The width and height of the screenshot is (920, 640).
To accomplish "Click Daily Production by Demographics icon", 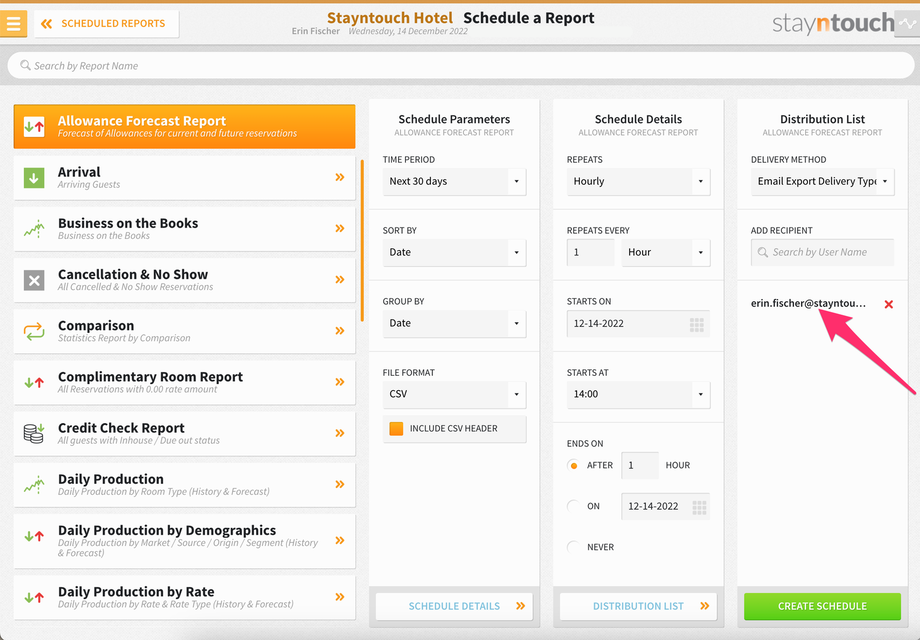I will (34, 536).
